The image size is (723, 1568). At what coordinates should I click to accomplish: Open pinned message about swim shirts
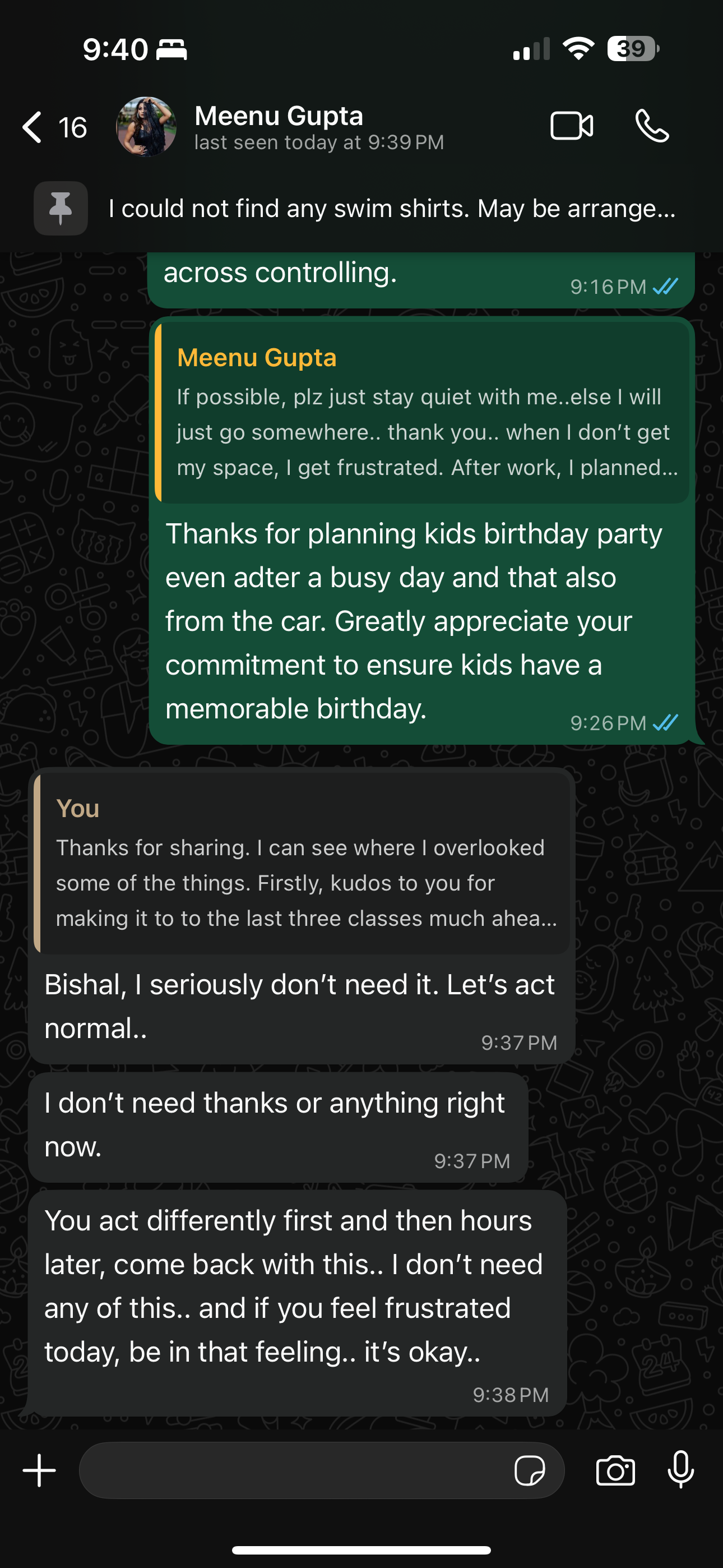[392, 209]
